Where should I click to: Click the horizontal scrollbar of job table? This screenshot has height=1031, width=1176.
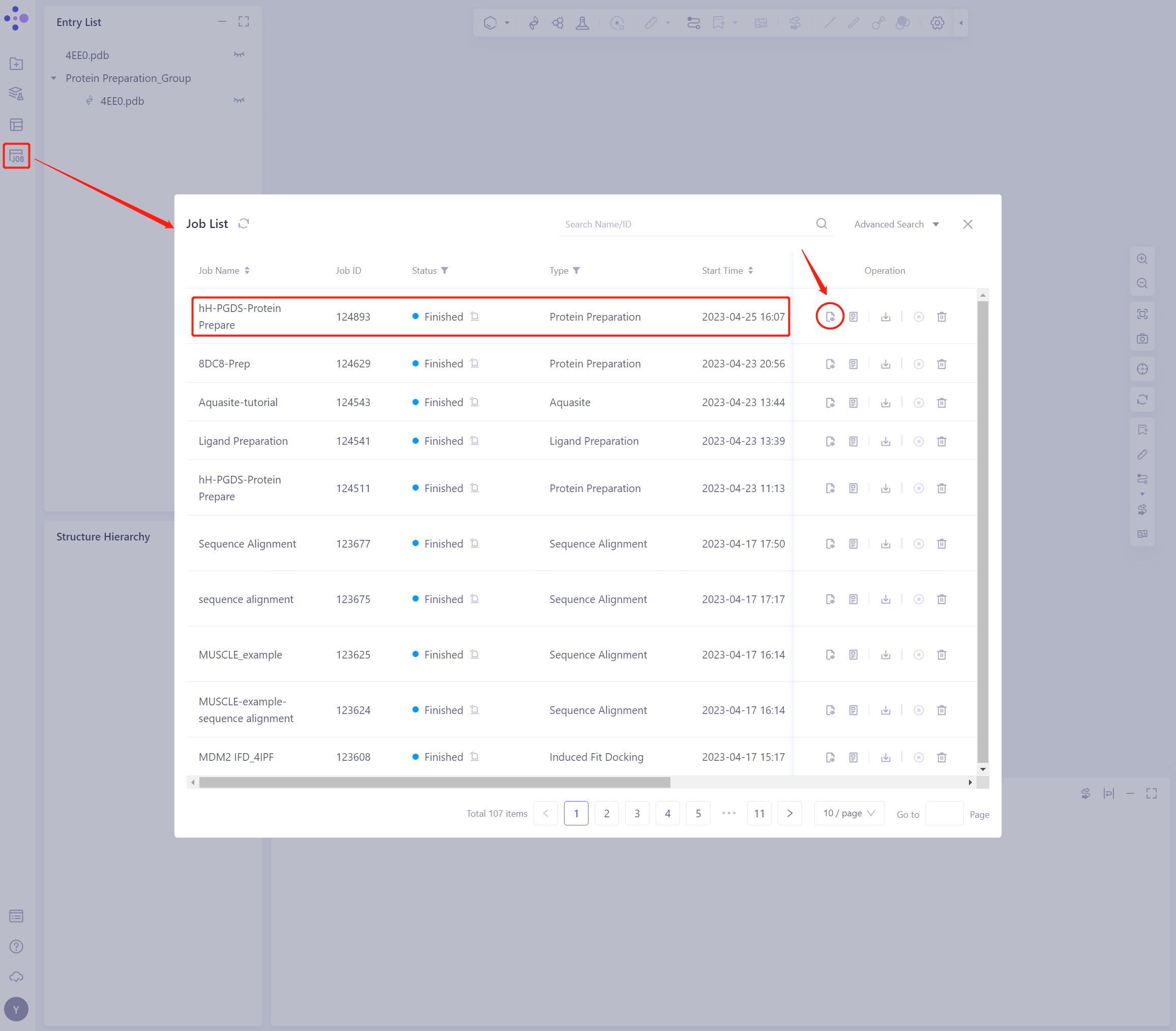[434, 783]
